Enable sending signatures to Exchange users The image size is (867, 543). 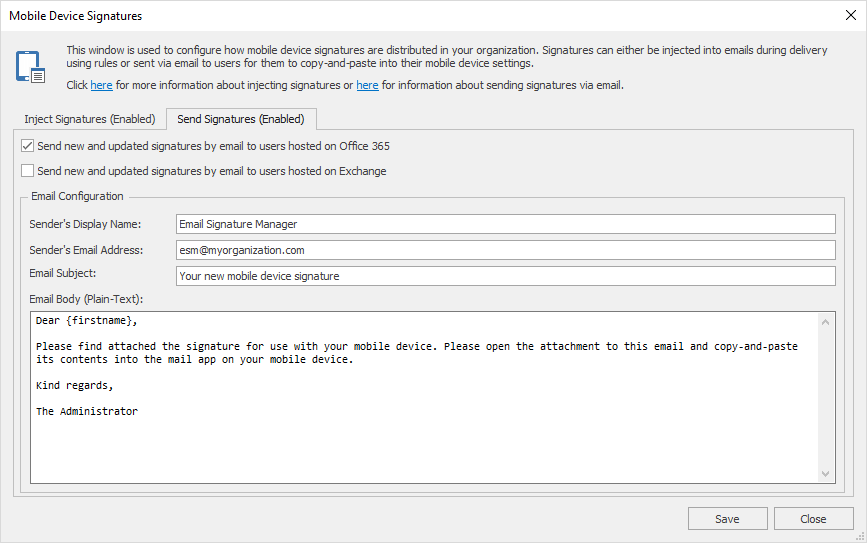28,171
